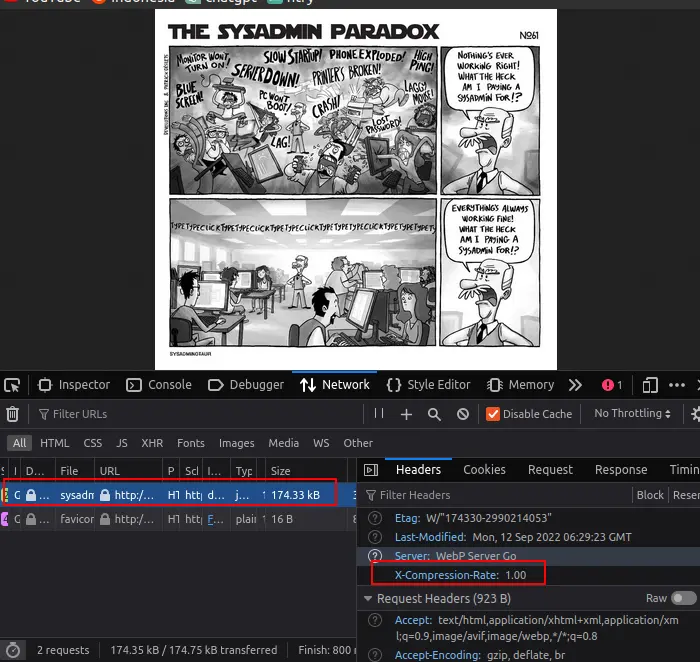This screenshot has height=662, width=700.
Task: Open Accept-Encoding header help icon
Action: click(x=375, y=655)
